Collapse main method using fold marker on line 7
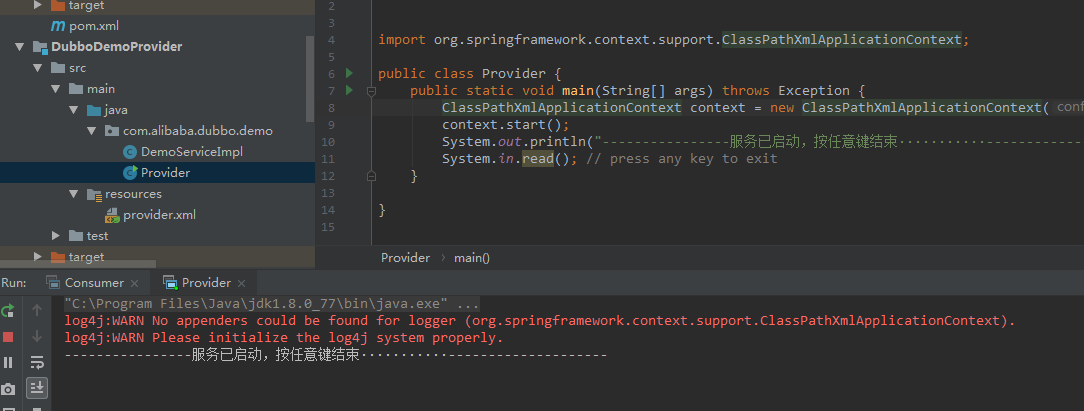This screenshot has height=411, width=1084. [371, 90]
